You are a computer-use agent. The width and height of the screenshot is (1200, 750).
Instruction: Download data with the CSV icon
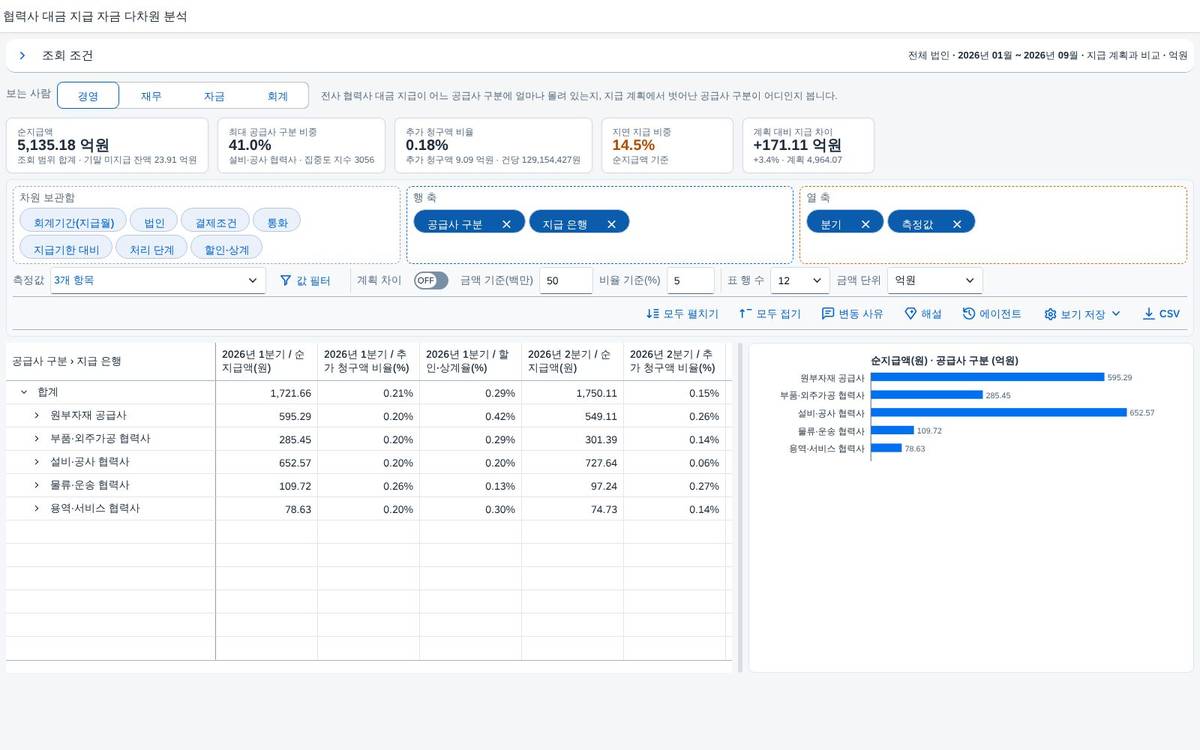pos(1148,314)
